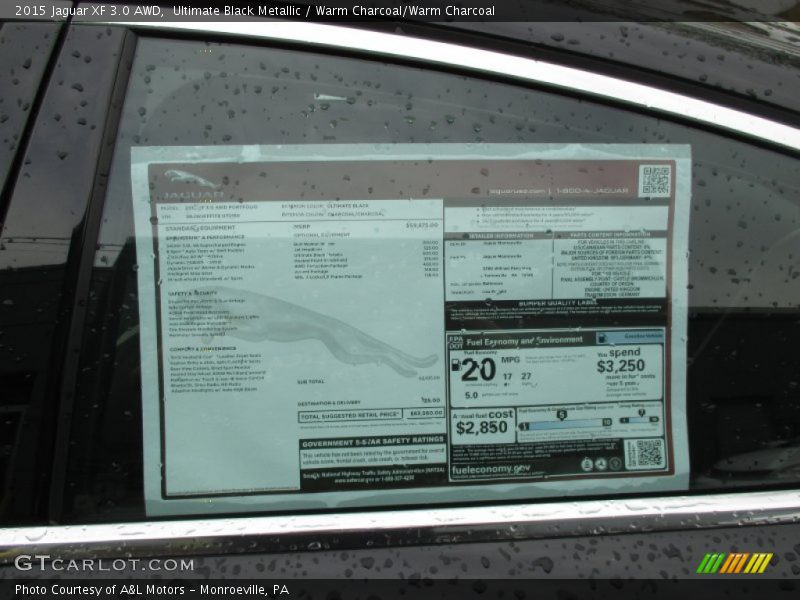Click the 5.0 gallons per 100 miles value
Image resolution: width=800 pixels, height=600 pixels.
[471, 395]
